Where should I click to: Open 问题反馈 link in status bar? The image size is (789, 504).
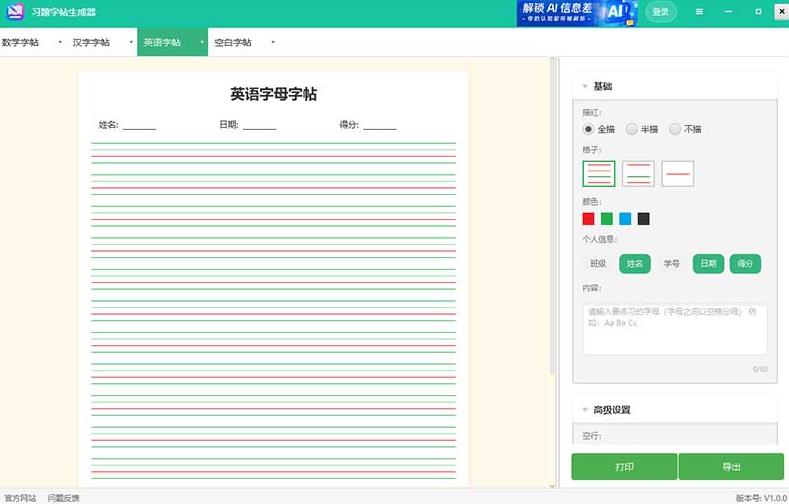coord(63,498)
